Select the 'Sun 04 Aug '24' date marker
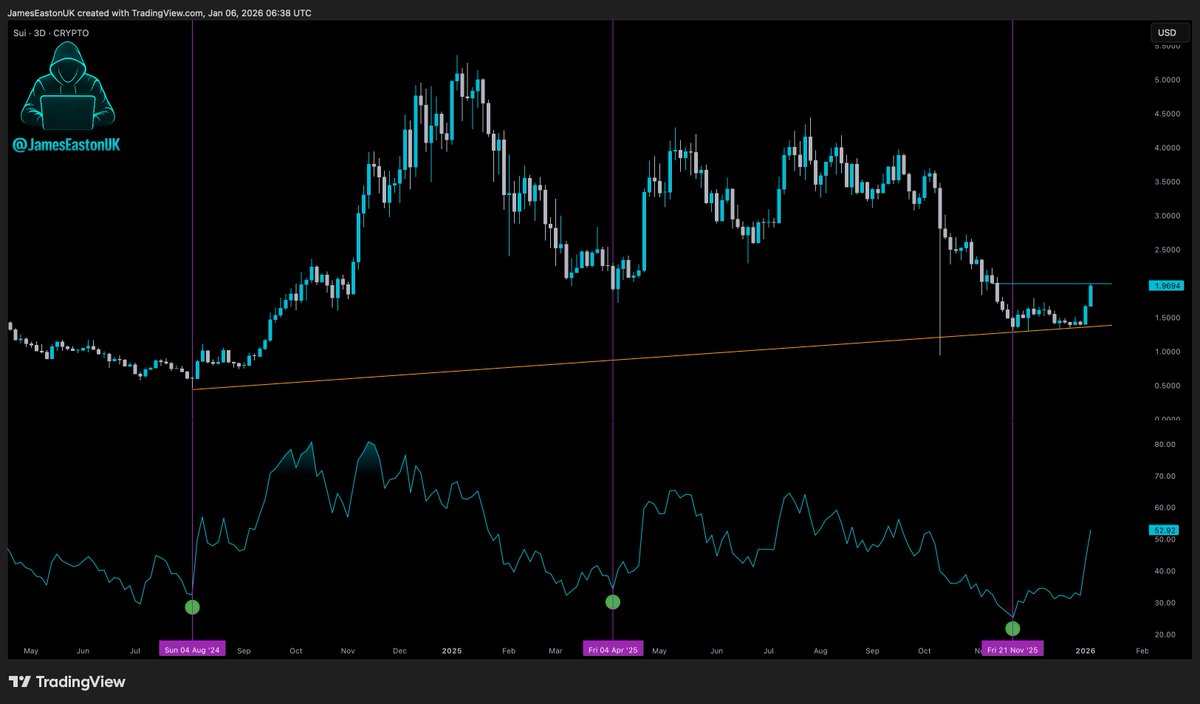 [x=193, y=649]
